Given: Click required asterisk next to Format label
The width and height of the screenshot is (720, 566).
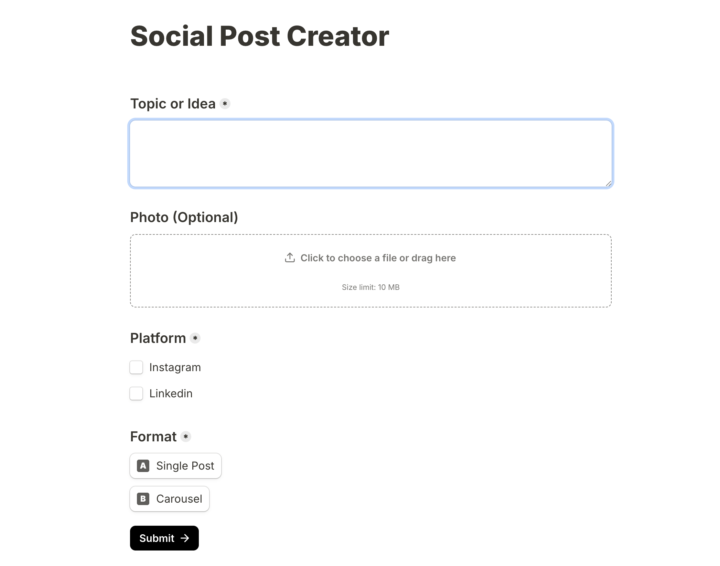Looking at the screenshot, I should click(x=186, y=437).
